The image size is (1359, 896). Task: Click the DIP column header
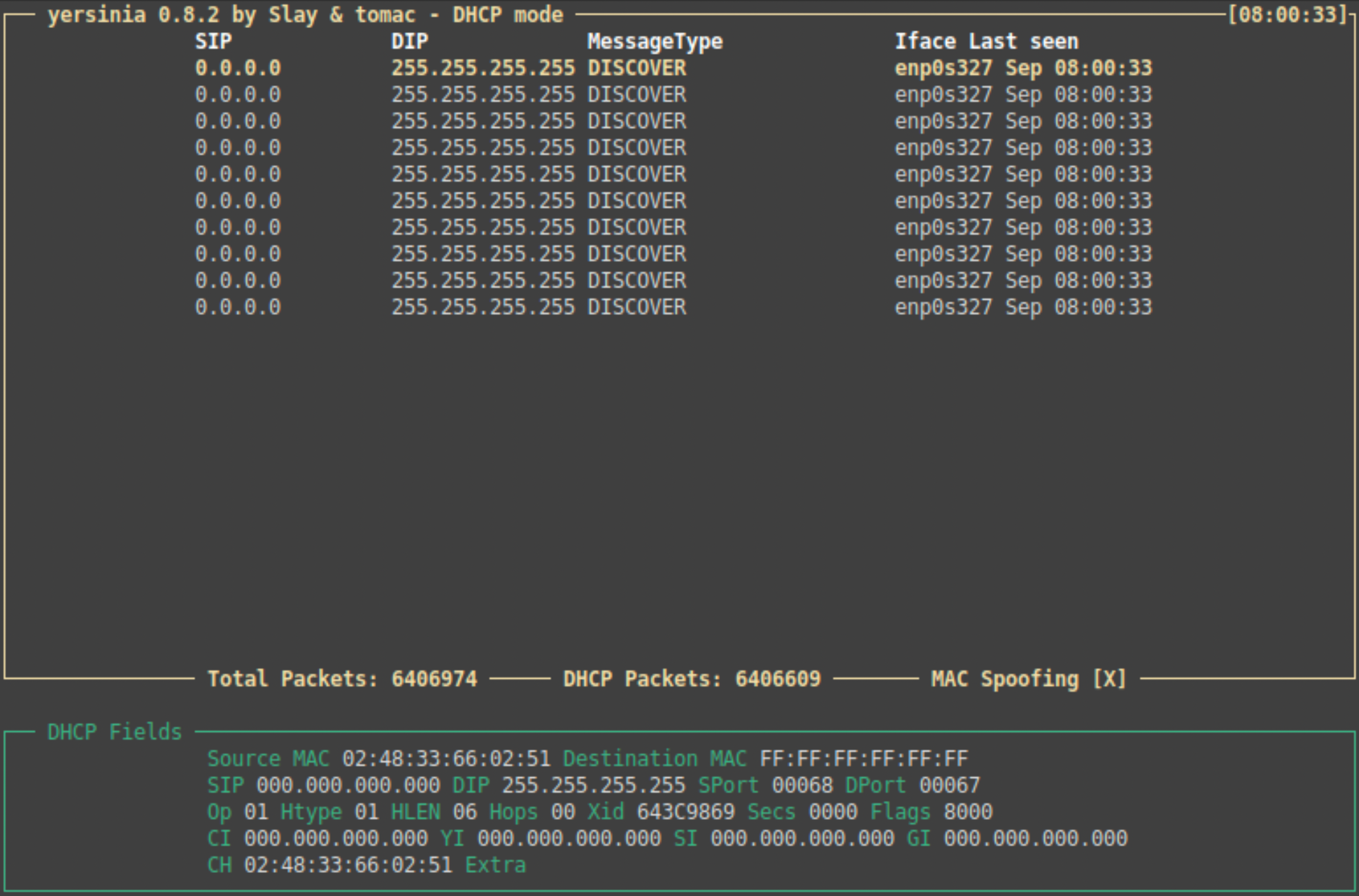pyautogui.click(x=409, y=41)
